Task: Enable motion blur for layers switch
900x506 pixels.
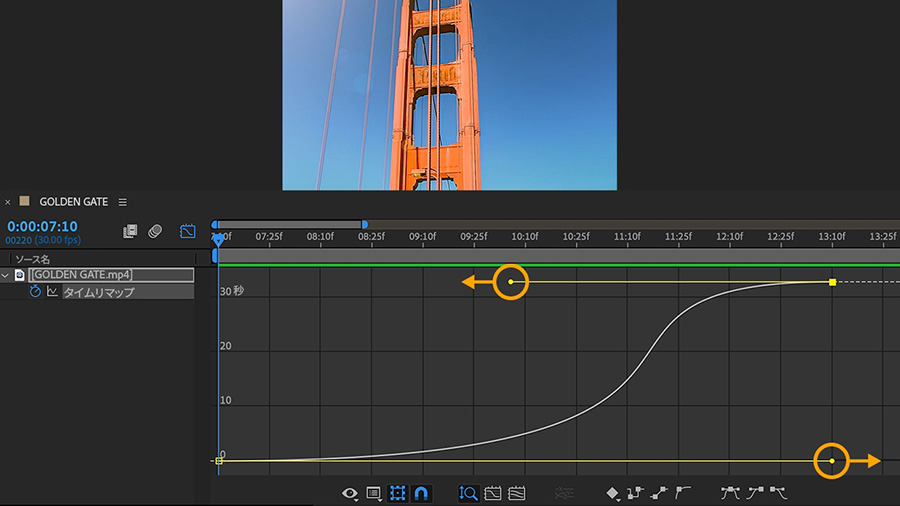Action: coord(155,231)
